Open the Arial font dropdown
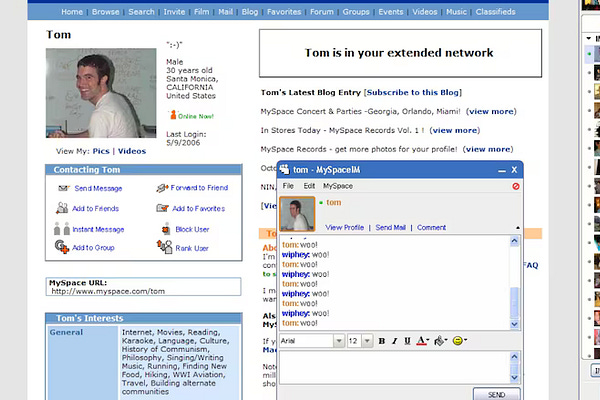The width and height of the screenshot is (600, 400). [339, 341]
